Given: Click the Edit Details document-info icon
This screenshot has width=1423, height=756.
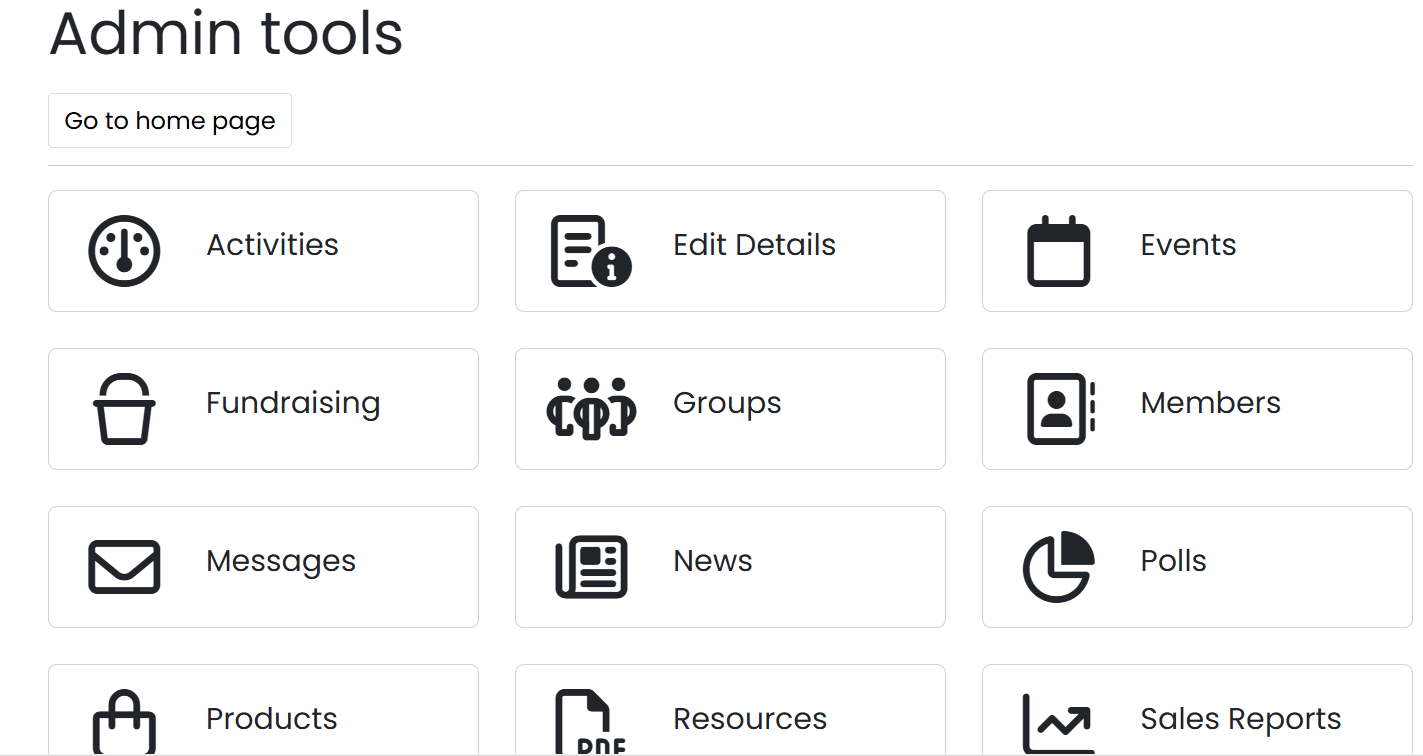Looking at the screenshot, I should (x=591, y=251).
